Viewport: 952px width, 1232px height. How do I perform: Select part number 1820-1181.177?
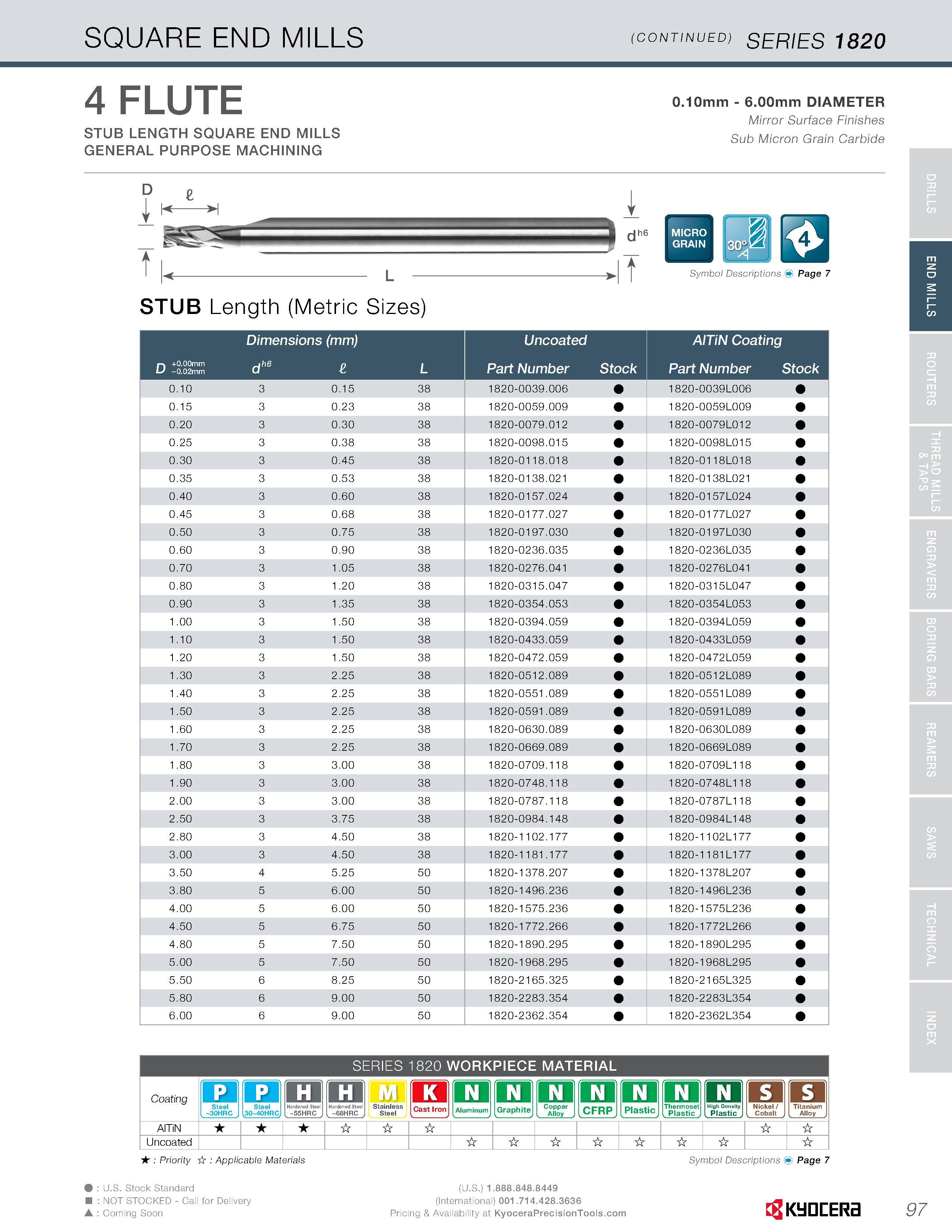click(528, 855)
